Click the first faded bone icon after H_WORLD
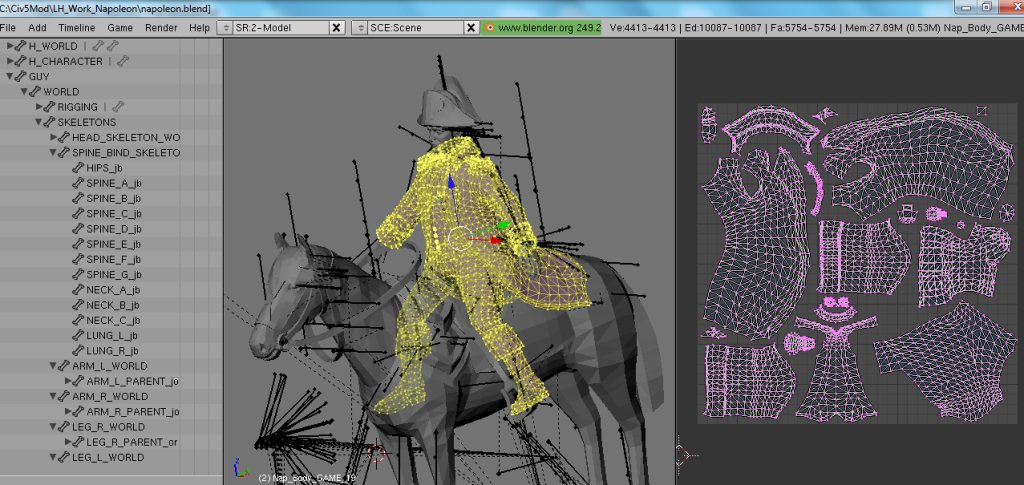1024x485 pixels. point(97,46)
